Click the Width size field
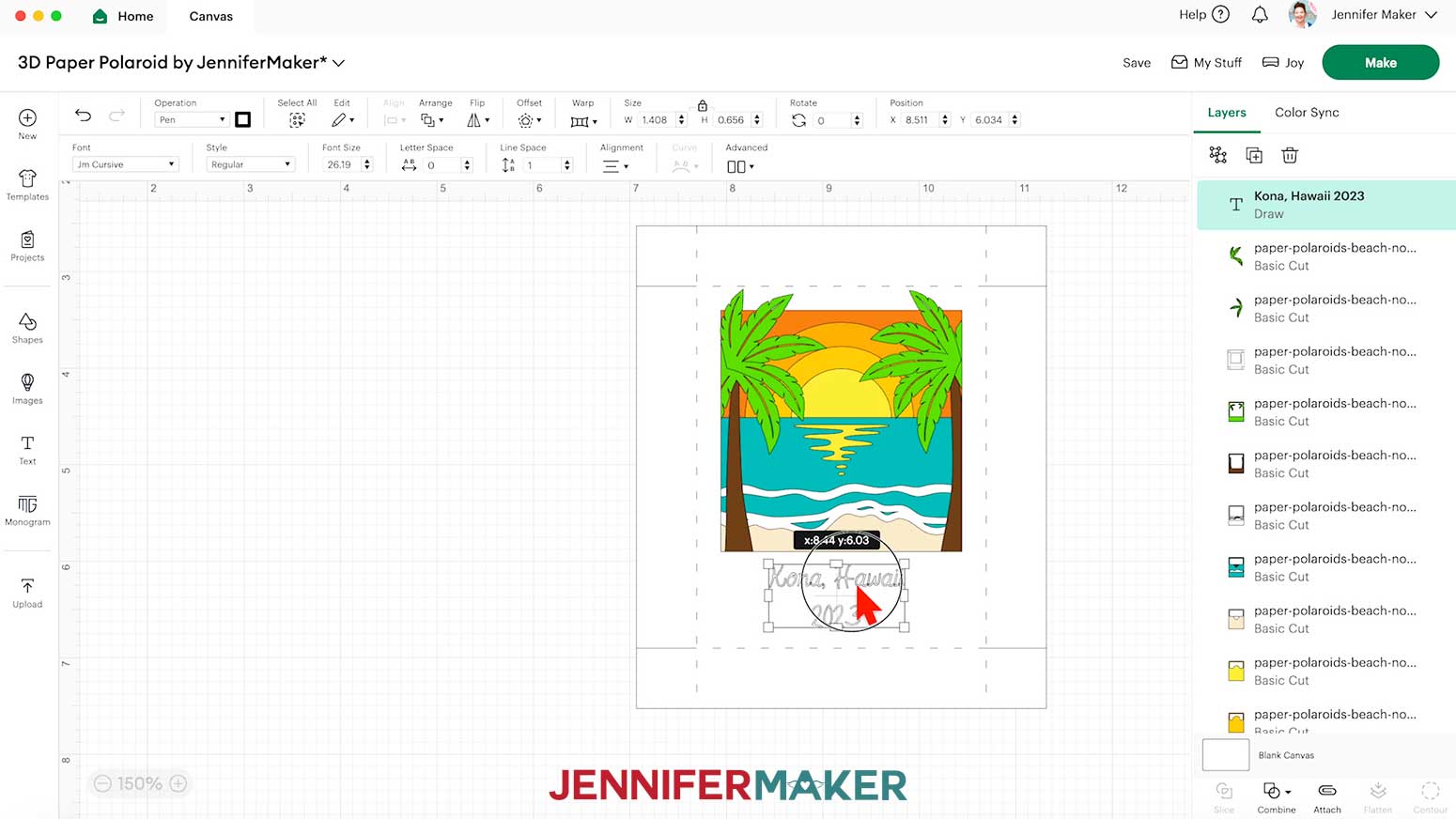 coord(655,120)
